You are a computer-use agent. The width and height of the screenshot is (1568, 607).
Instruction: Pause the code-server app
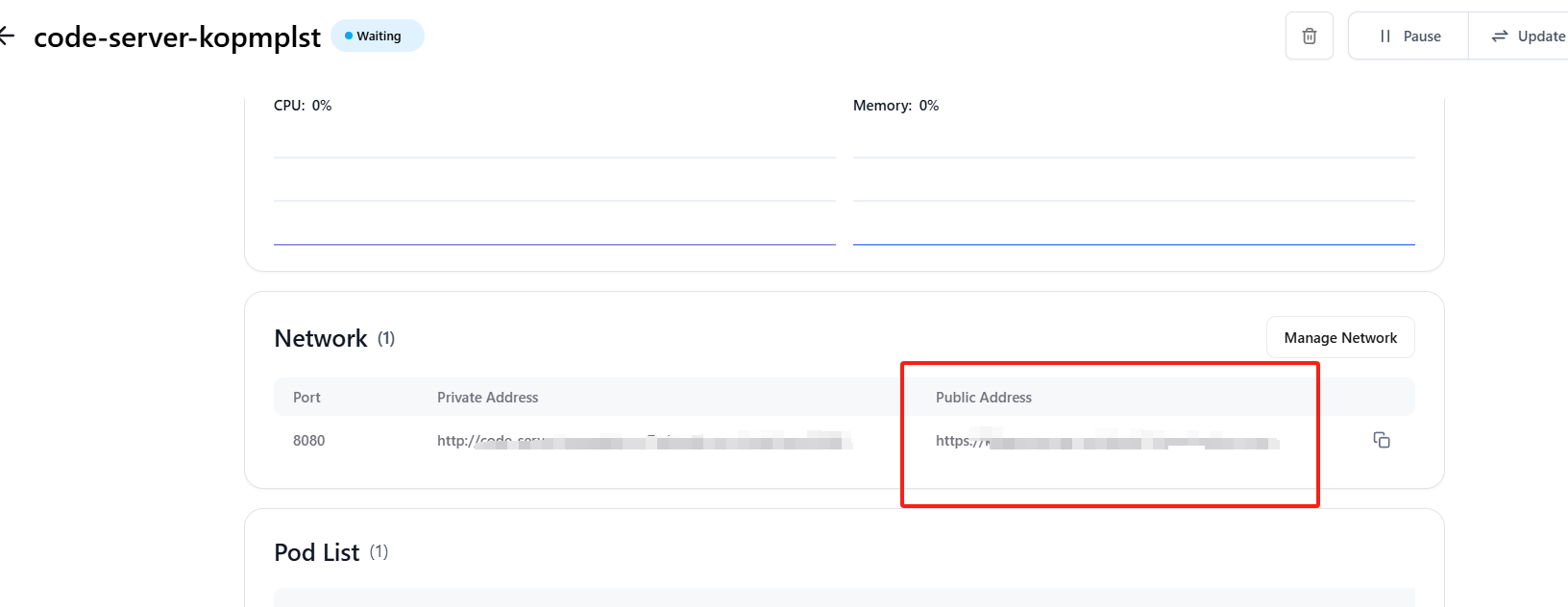1409,36
